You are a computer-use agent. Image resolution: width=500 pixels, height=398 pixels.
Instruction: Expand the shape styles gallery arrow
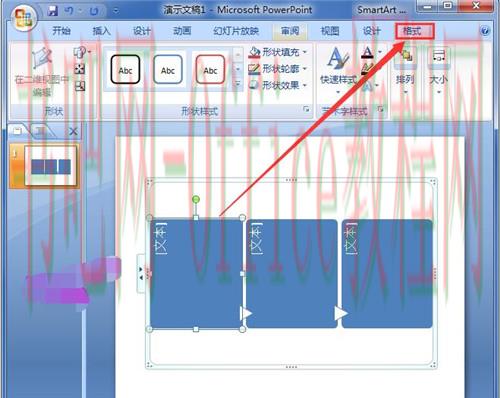click(238, 84)
